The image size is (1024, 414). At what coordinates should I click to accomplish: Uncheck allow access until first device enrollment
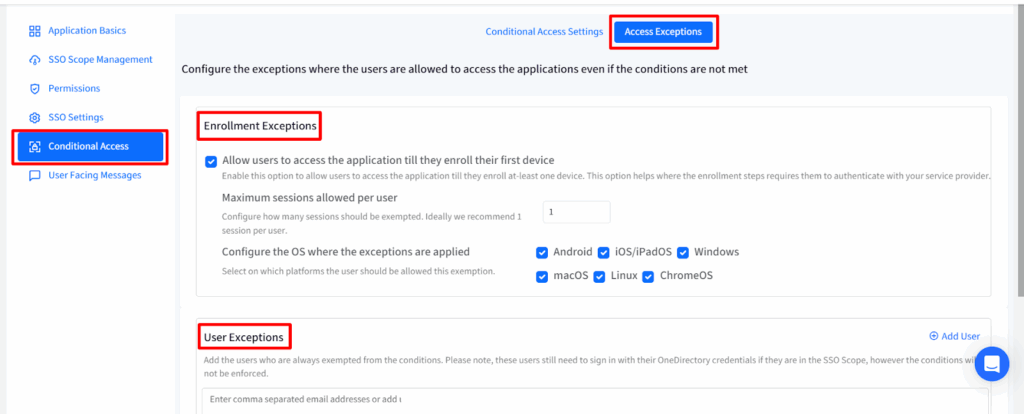tap(211, 161)
